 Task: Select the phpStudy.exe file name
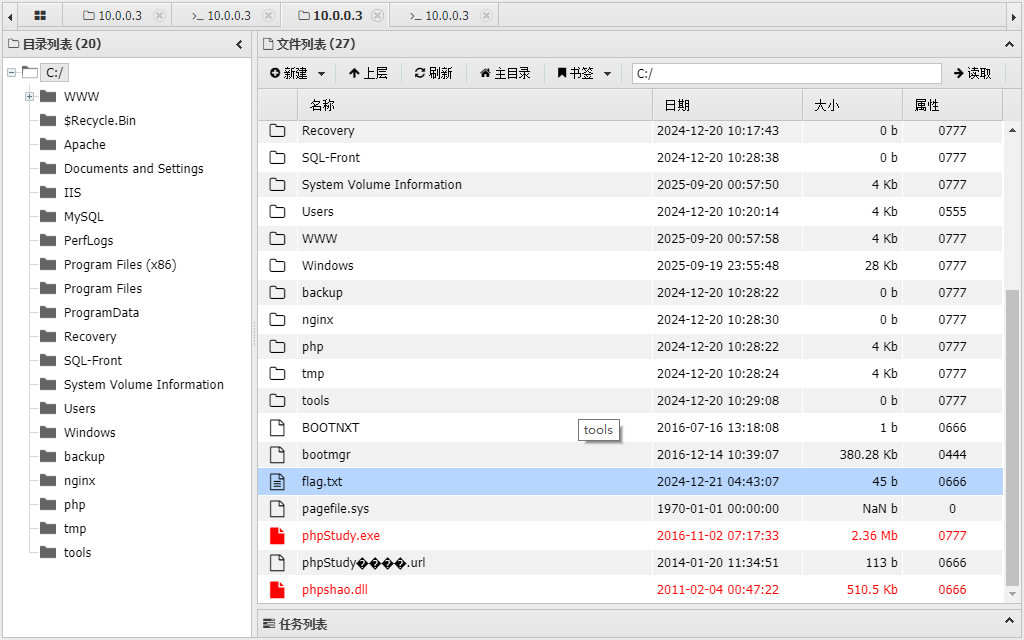(341, 536)
